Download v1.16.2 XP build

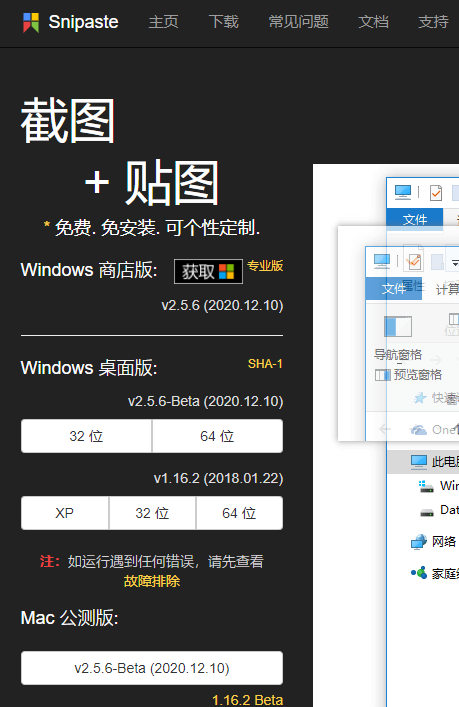click(x=64, y=513)
